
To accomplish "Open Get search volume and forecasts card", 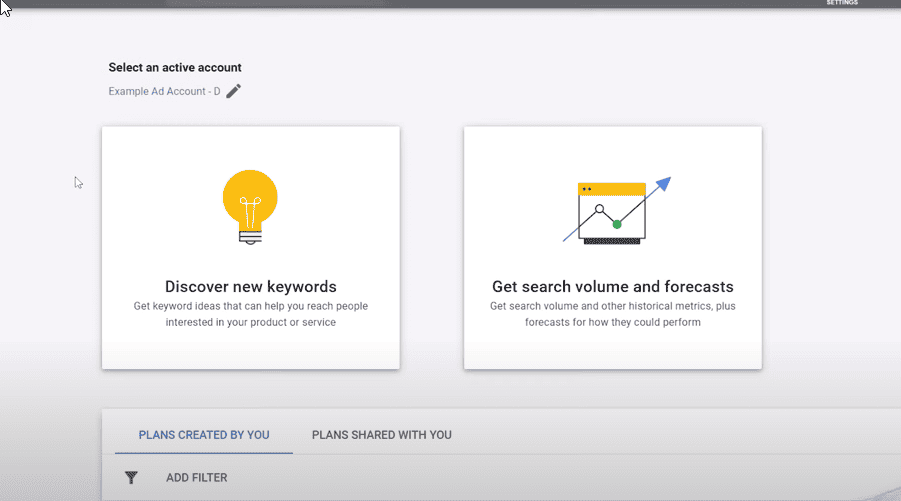I will [x=613, y=248].
